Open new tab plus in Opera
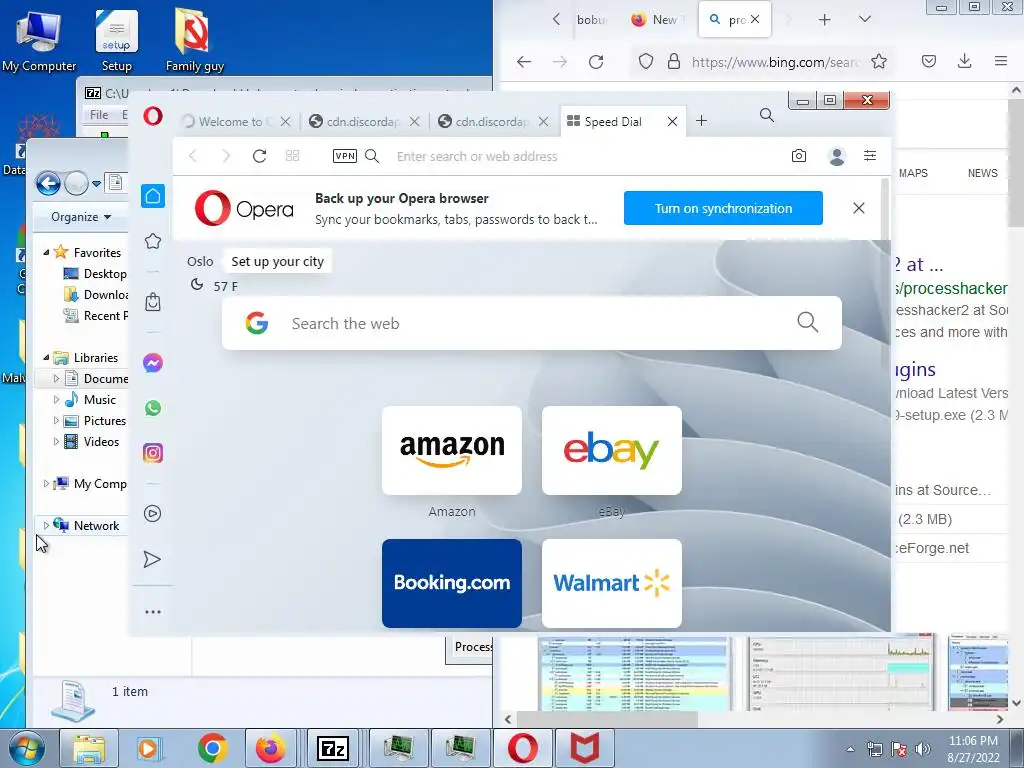1024x768 pixels. [x=701, y=121]
